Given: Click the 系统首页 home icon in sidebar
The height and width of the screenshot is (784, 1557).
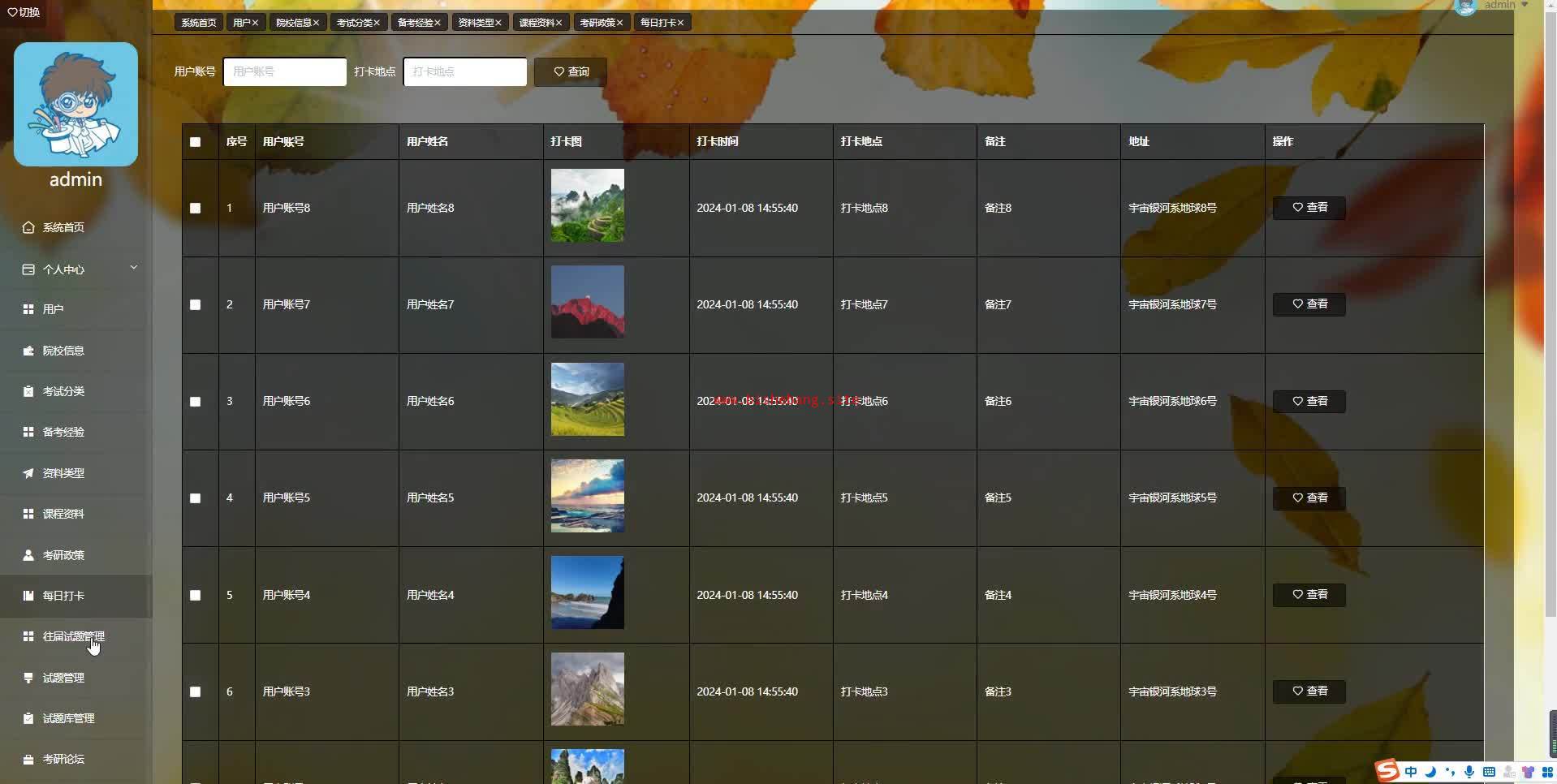Looking at the screenshot, I should (28, 228).
